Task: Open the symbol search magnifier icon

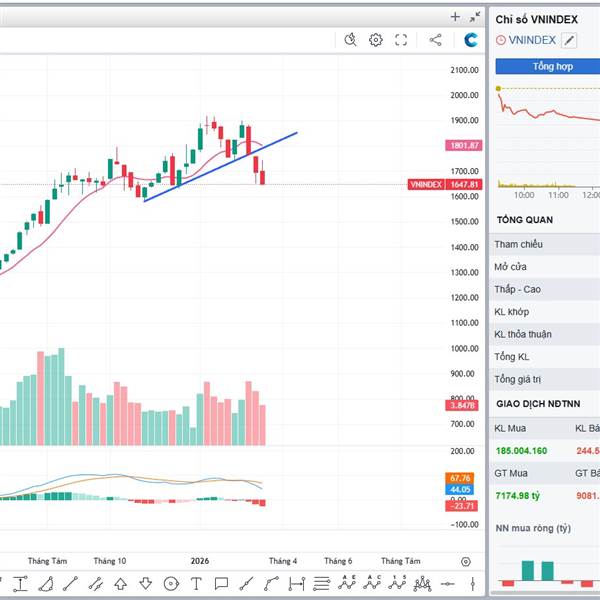Action: [x=350, y=40]
